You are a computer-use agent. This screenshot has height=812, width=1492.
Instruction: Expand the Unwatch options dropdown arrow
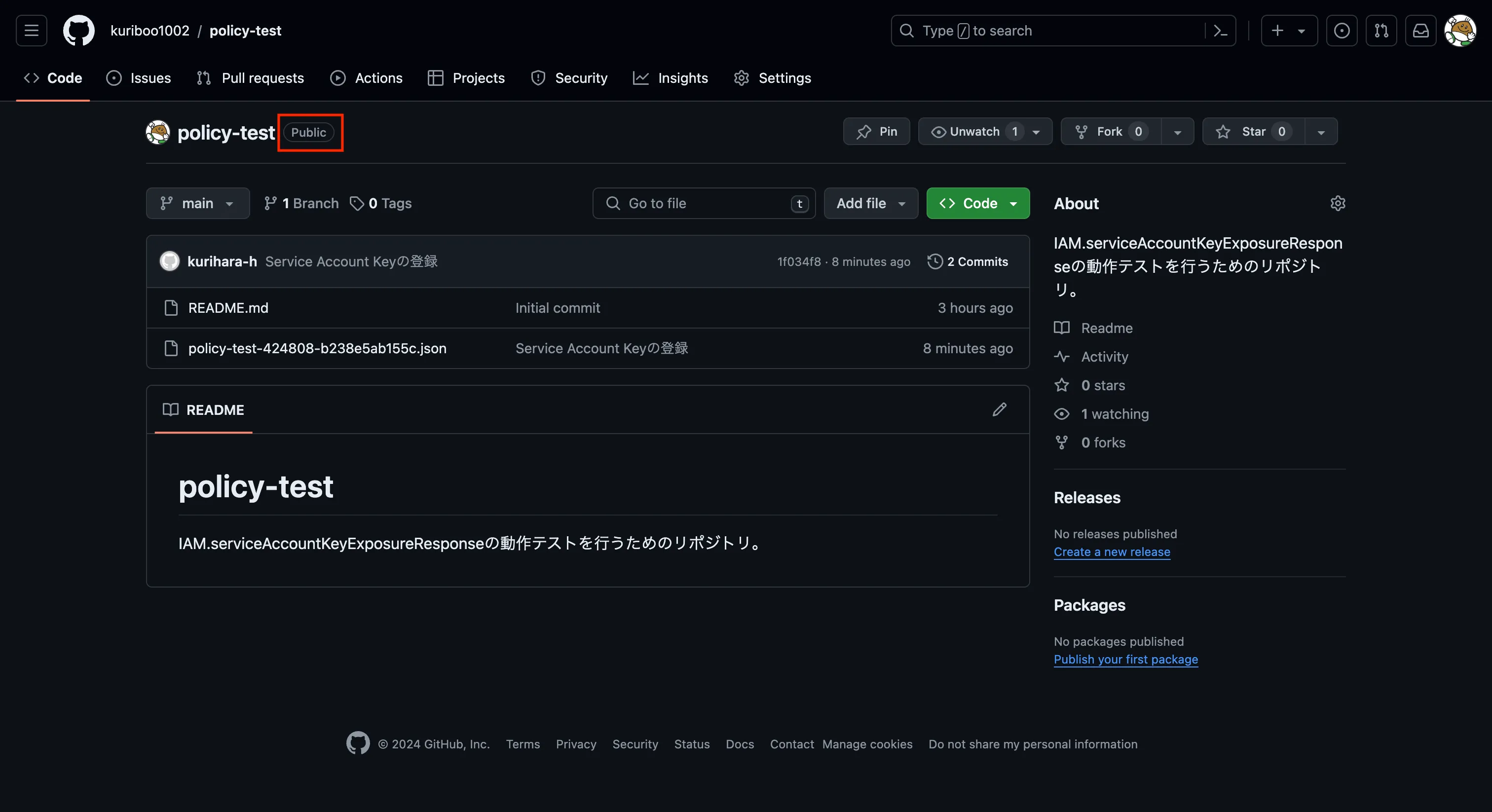[1036, 132]
